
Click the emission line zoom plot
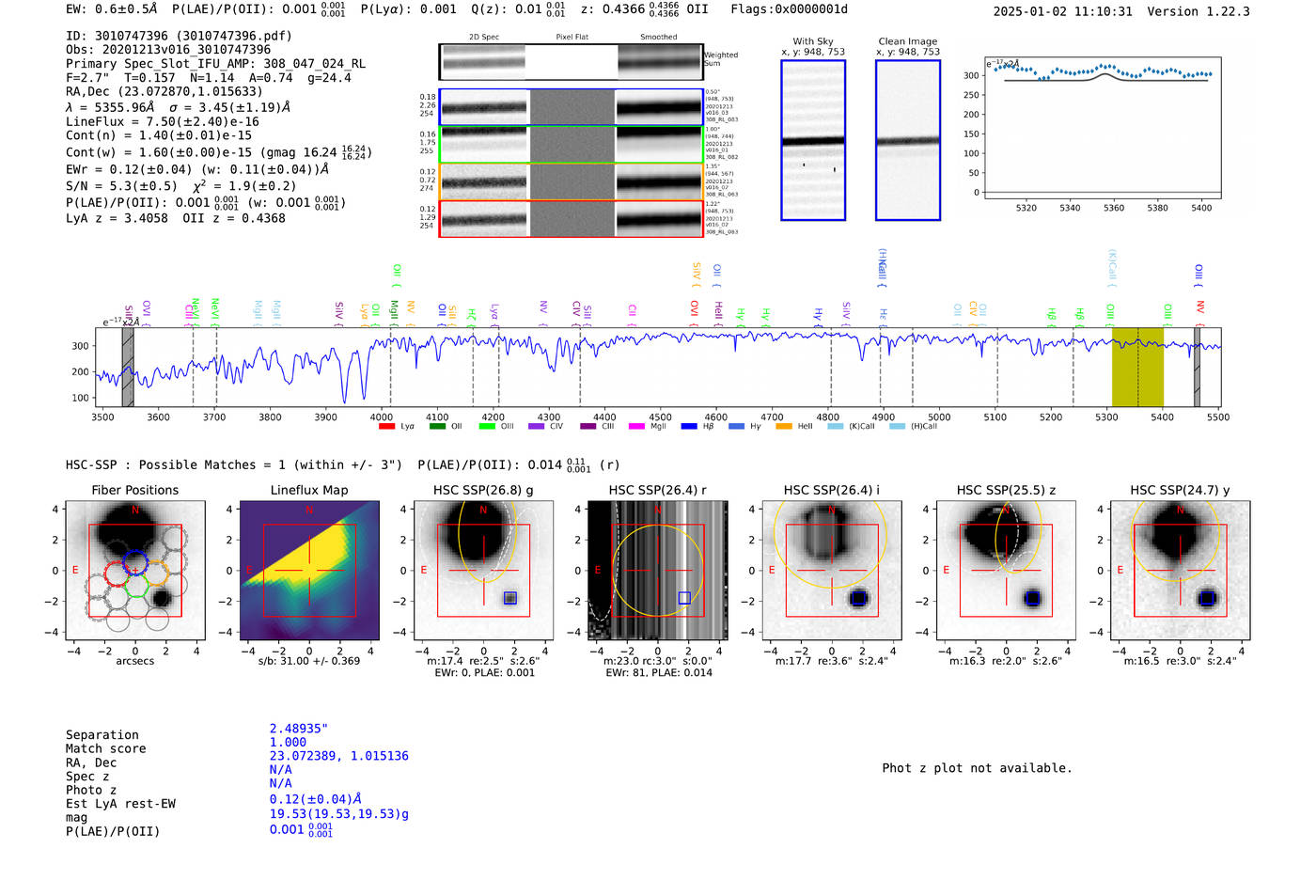pos(1103,128)
